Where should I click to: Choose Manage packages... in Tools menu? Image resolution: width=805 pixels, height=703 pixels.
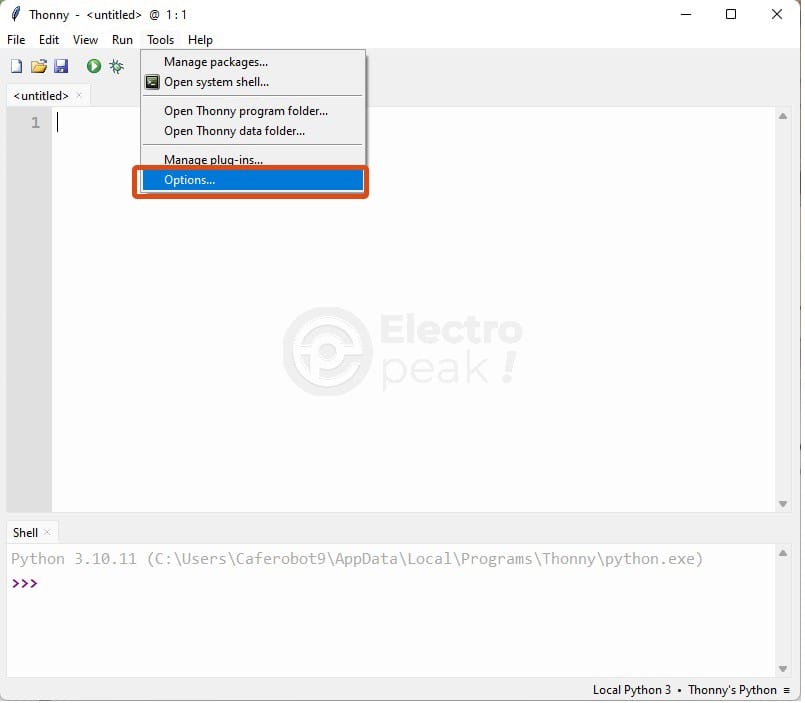tap(215, 62)
